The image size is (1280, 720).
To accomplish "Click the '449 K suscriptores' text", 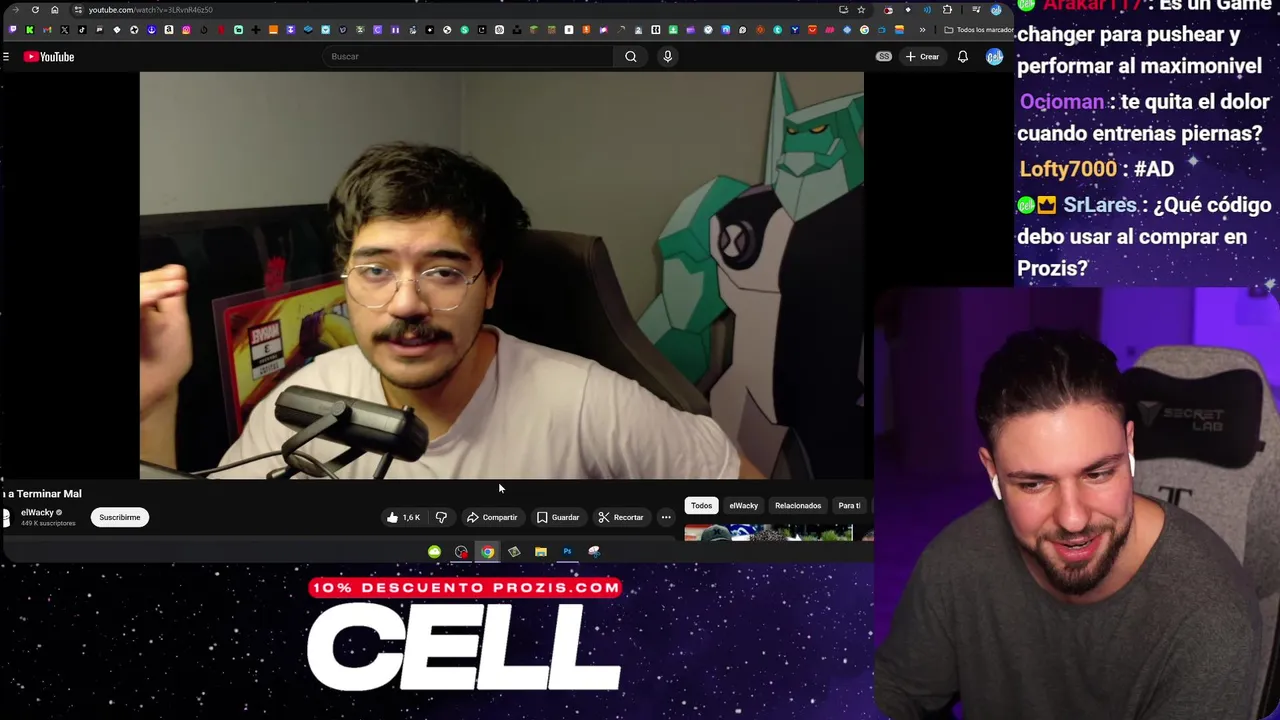I will (x=48, y=523).
